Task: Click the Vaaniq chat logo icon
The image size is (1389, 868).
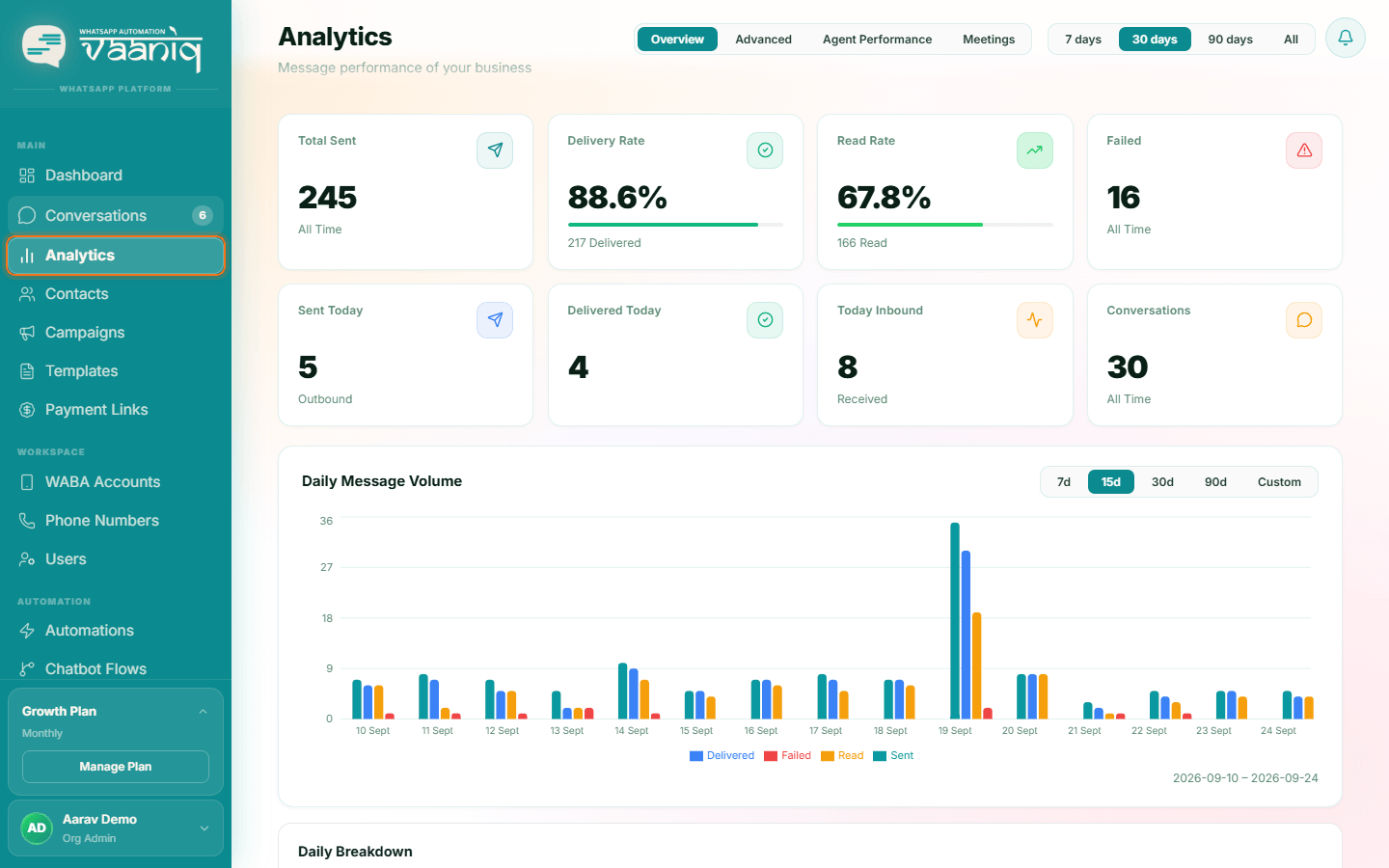Action: click(x=44, y=46)
